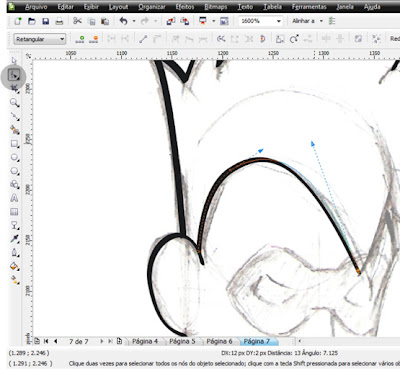Open the Organizar menu
400x369 pixels.
(152, 7)
